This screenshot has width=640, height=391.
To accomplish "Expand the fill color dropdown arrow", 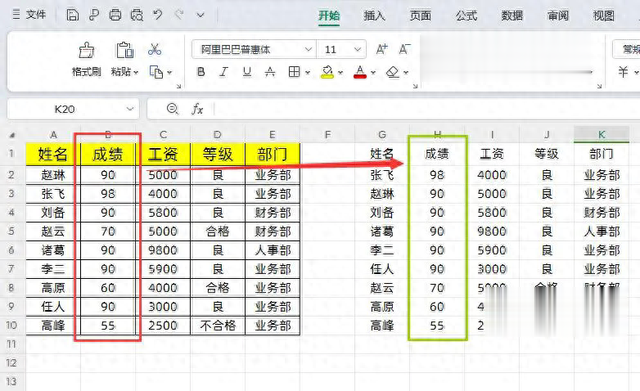I will tap(340, 73).
